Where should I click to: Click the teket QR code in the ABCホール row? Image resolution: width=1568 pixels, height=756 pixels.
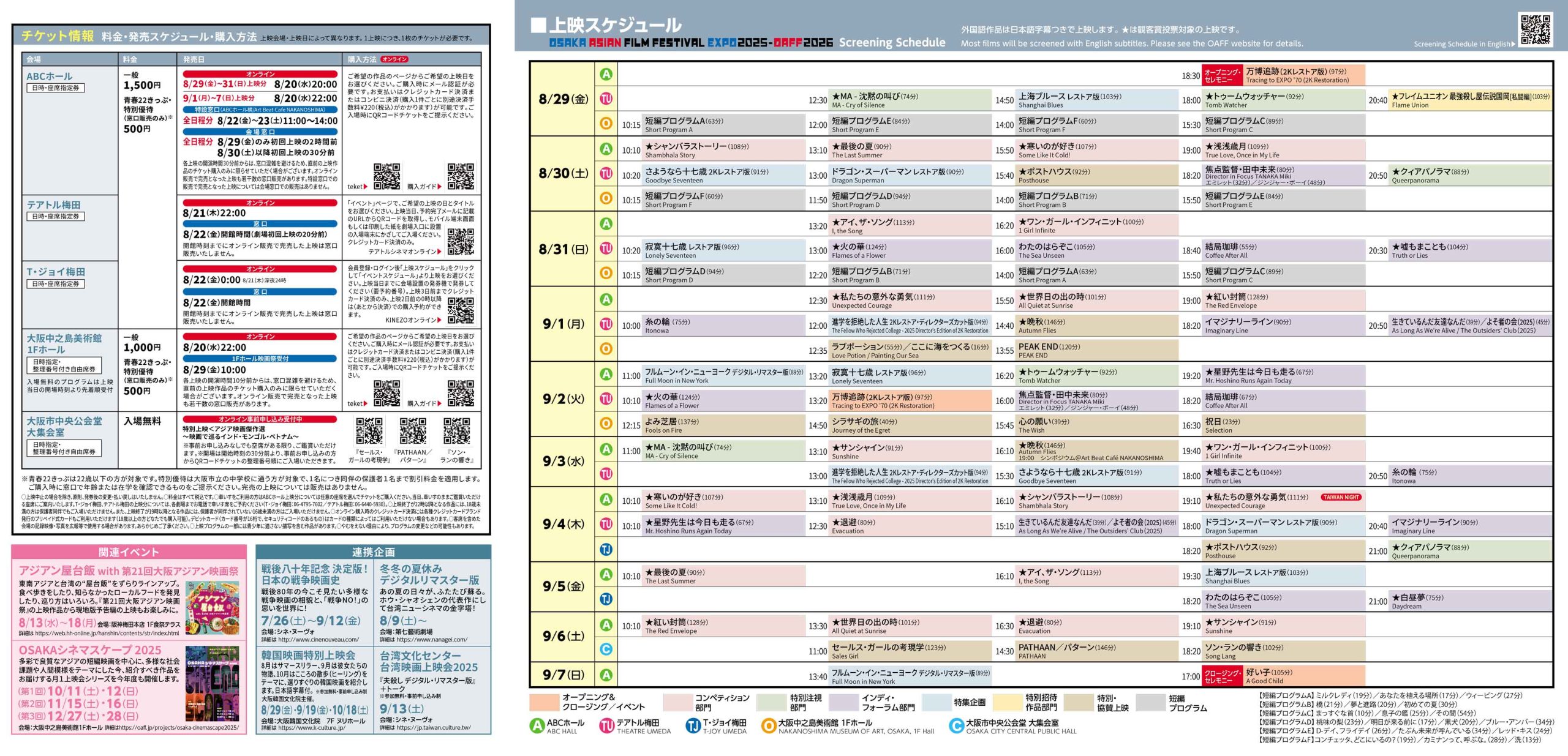(x=386, y=176)
